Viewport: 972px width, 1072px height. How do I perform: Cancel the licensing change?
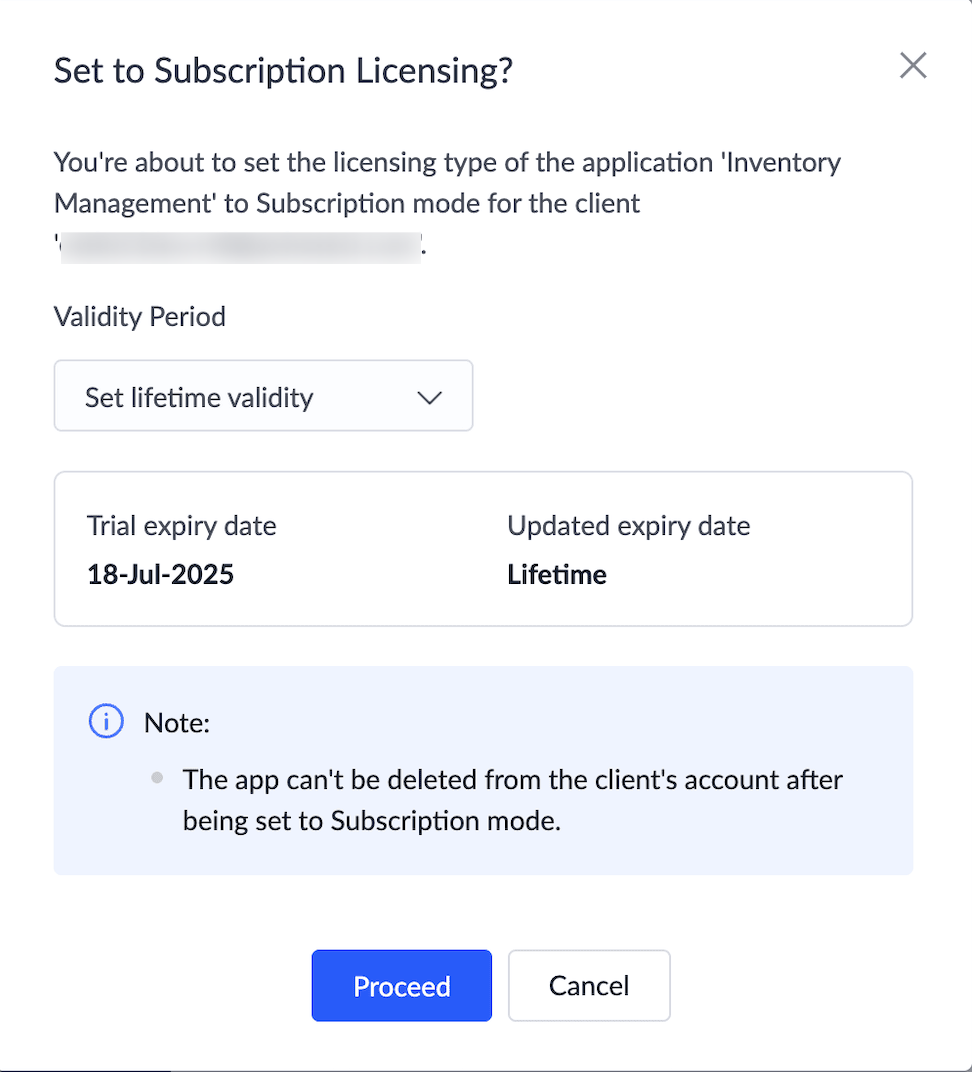coord(589,985)
